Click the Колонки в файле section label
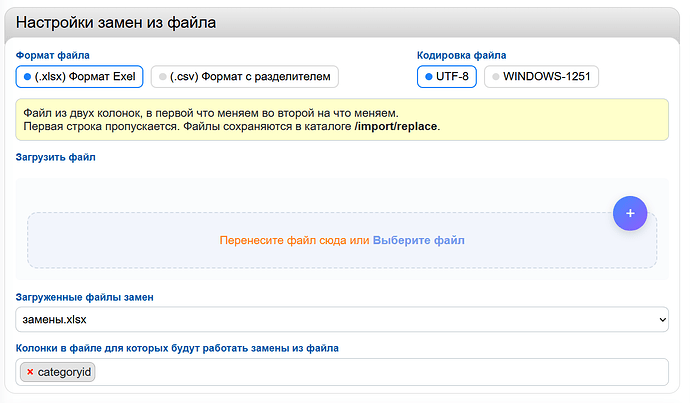 coord(177,348)
